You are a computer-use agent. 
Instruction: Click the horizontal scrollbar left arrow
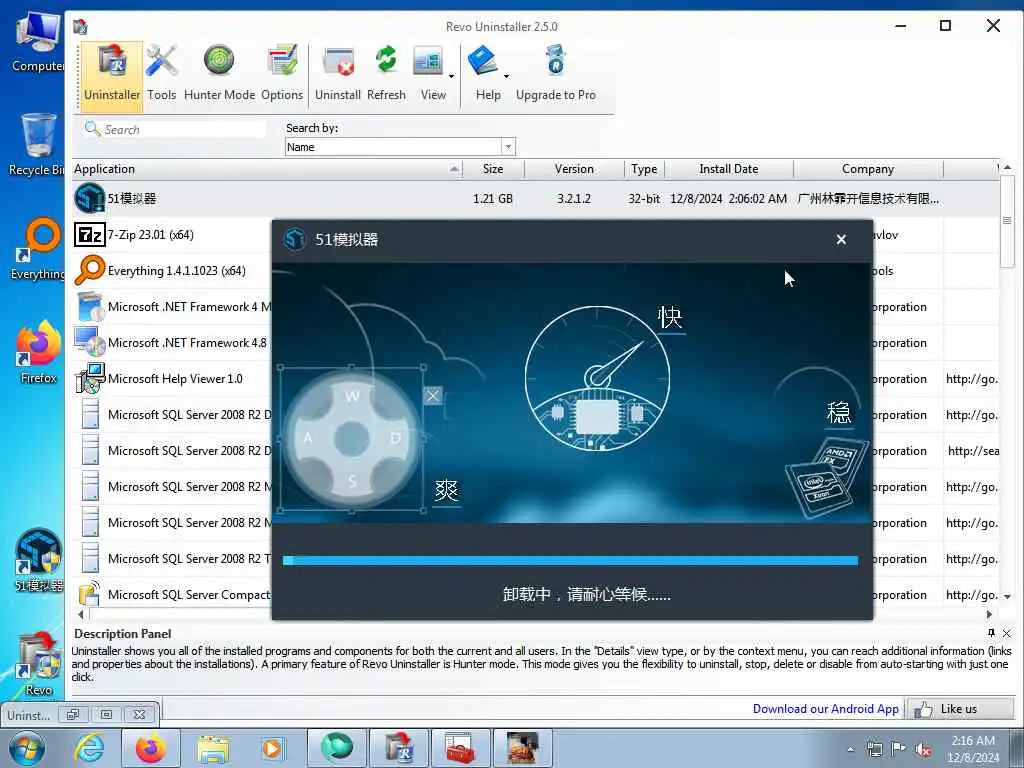pyautogui.click(x=80, y=615)
